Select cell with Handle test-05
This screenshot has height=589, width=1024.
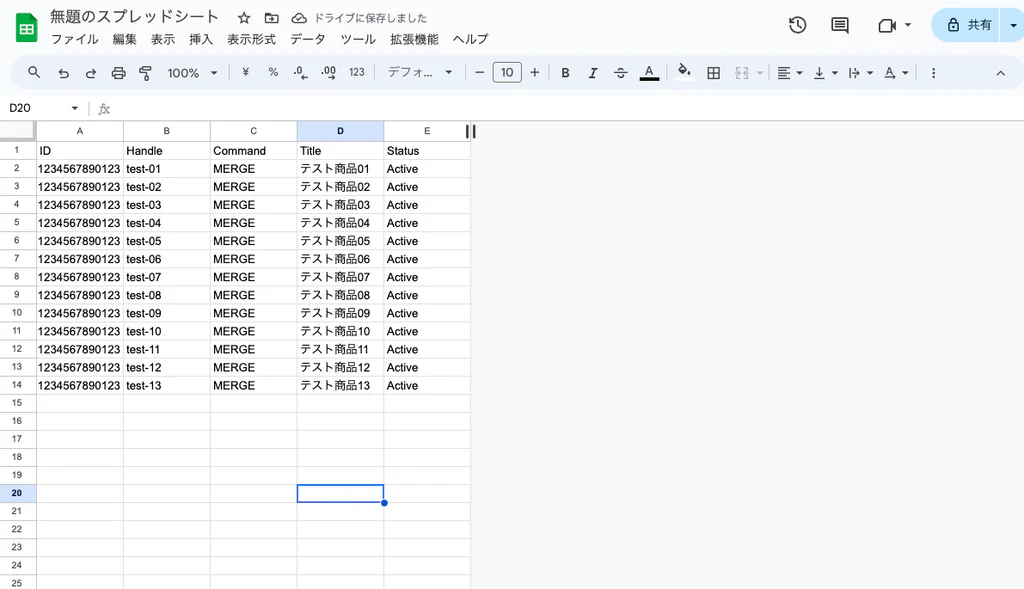tap(167, 241)
